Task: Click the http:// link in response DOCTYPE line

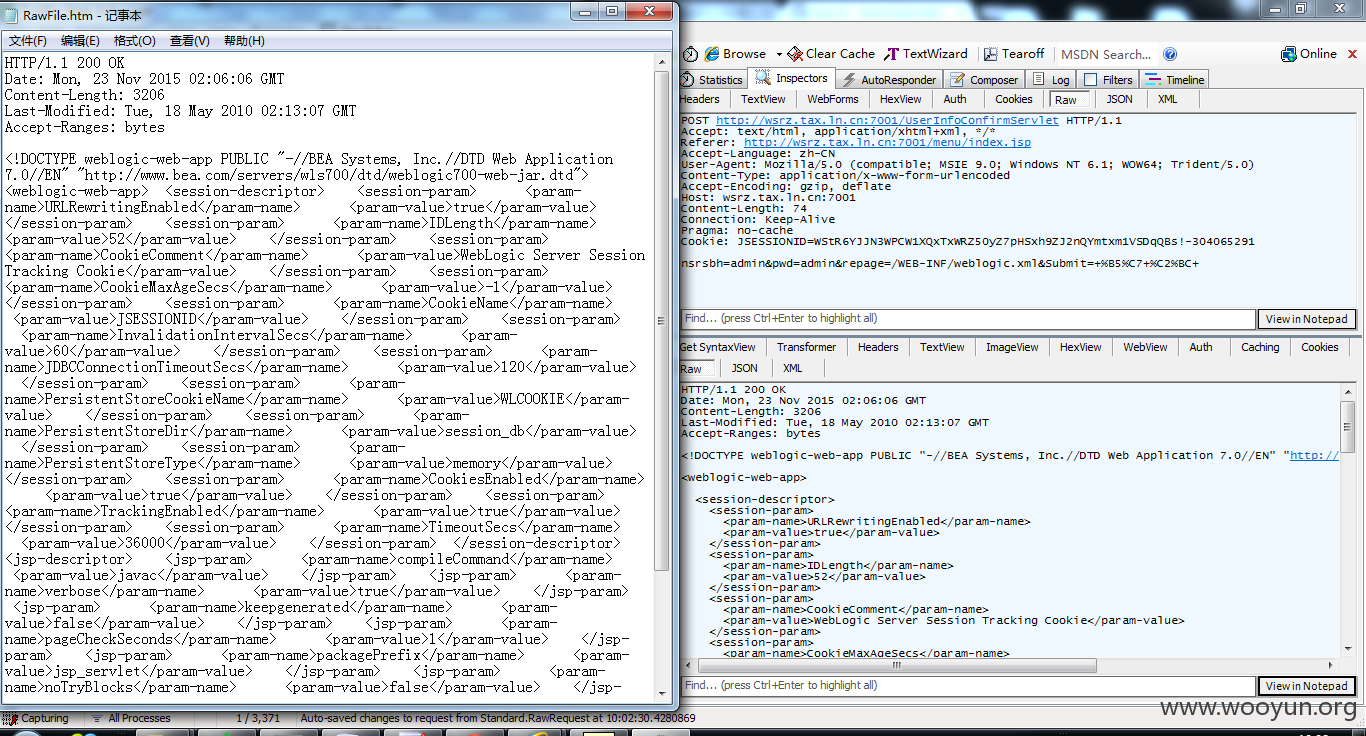Action: 1314,455
